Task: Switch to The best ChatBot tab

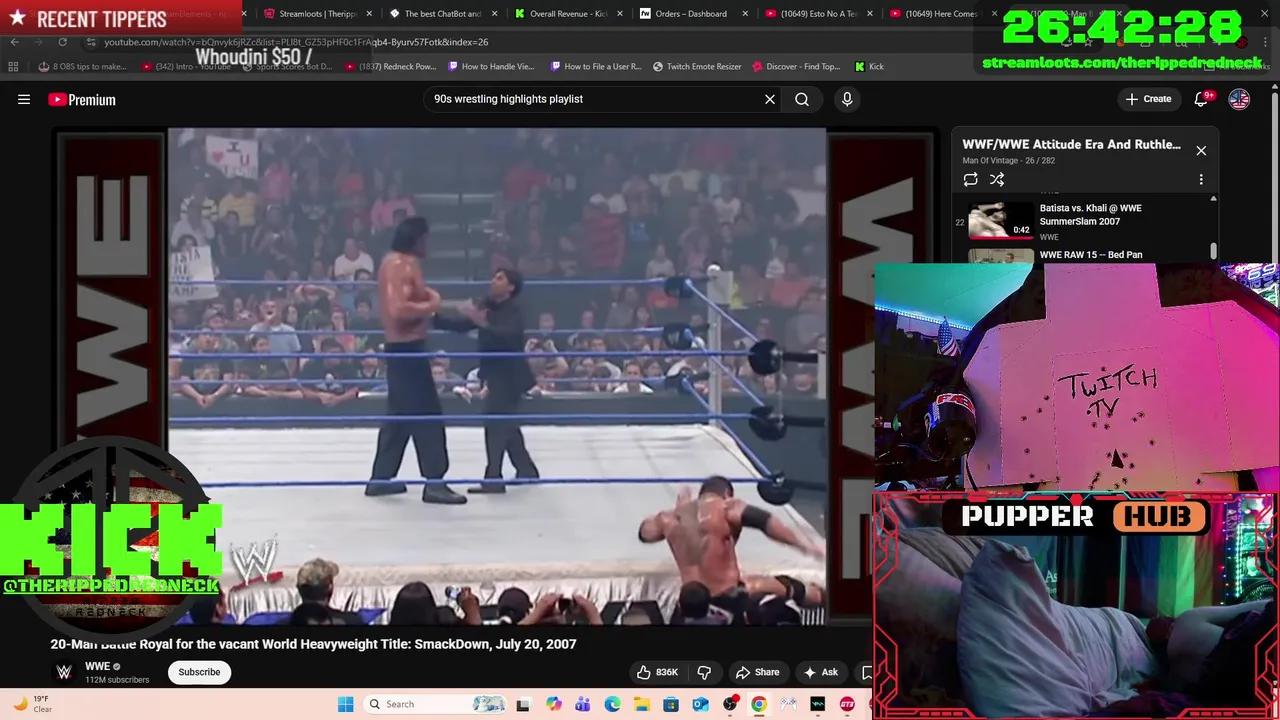Action: click(x=440, y=14)
